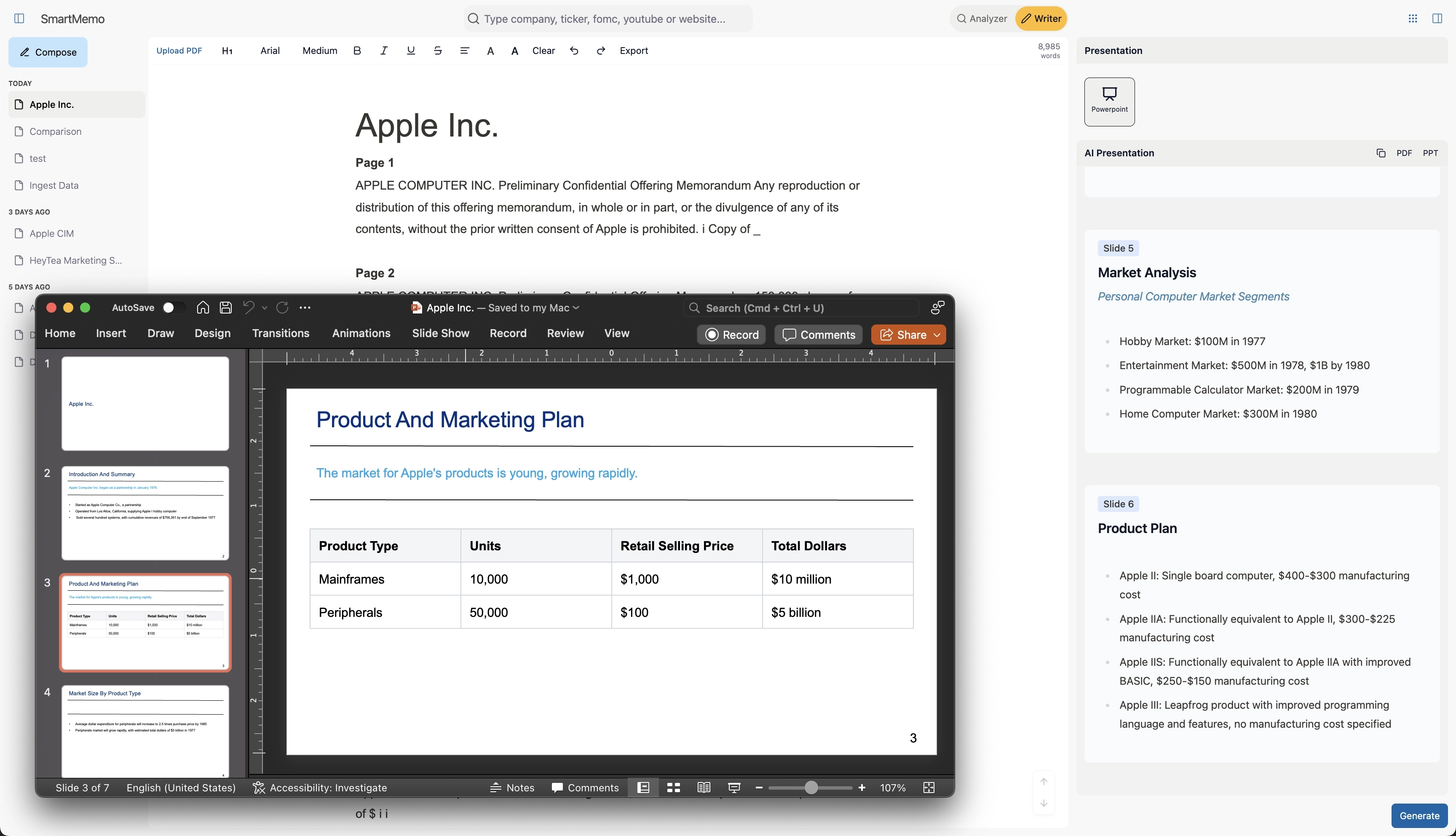Choose highlight color A in SmartMemo toolbar
The image size is (1456, 836).
tap(515, 51)
